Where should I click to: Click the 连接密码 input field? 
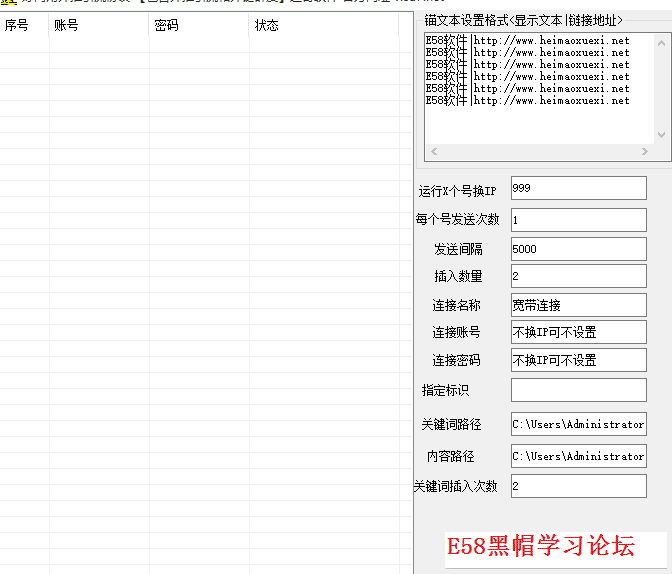coord(577,361)
